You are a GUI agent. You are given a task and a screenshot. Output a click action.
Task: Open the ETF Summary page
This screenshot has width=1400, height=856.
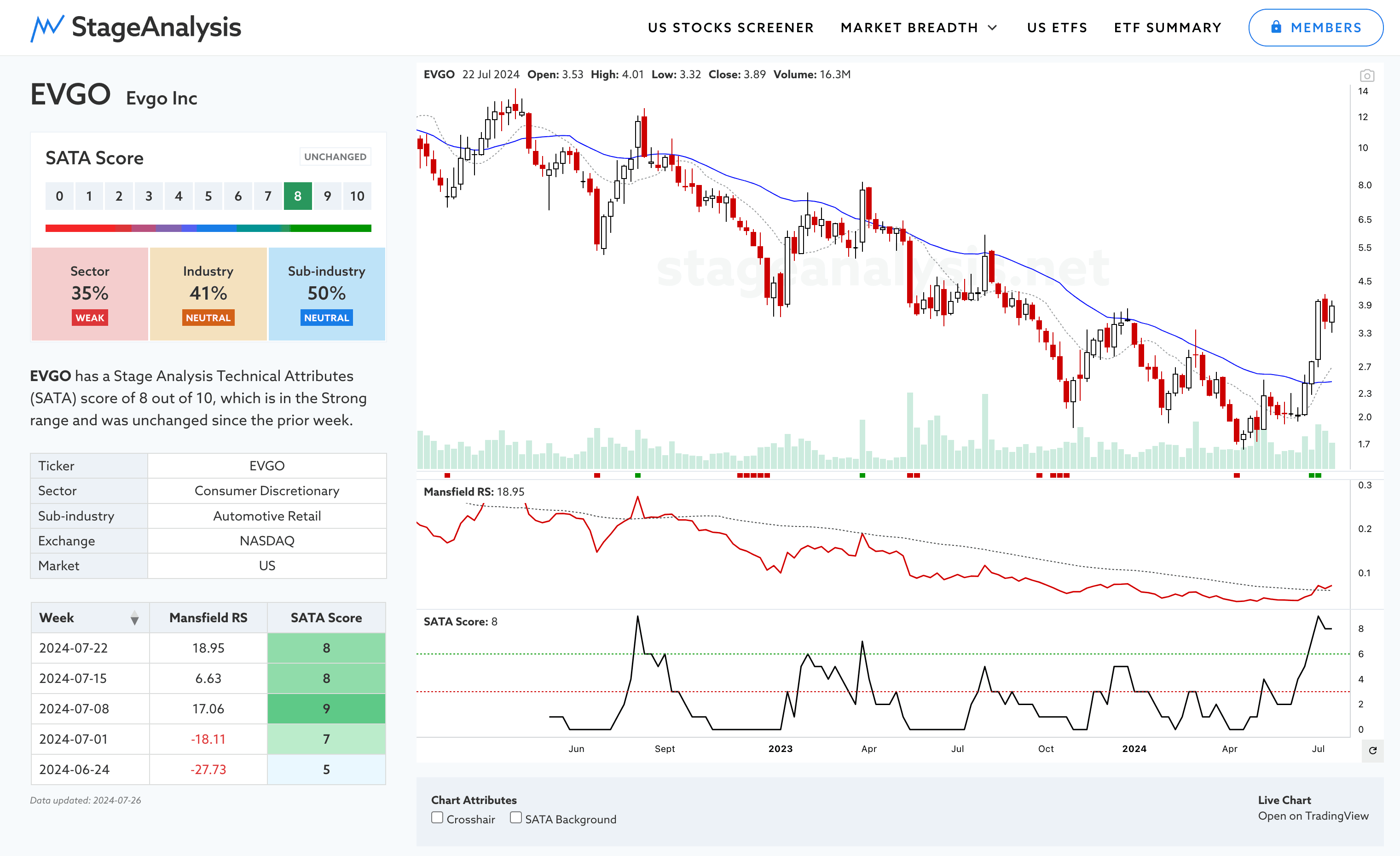click(1167, 28)
